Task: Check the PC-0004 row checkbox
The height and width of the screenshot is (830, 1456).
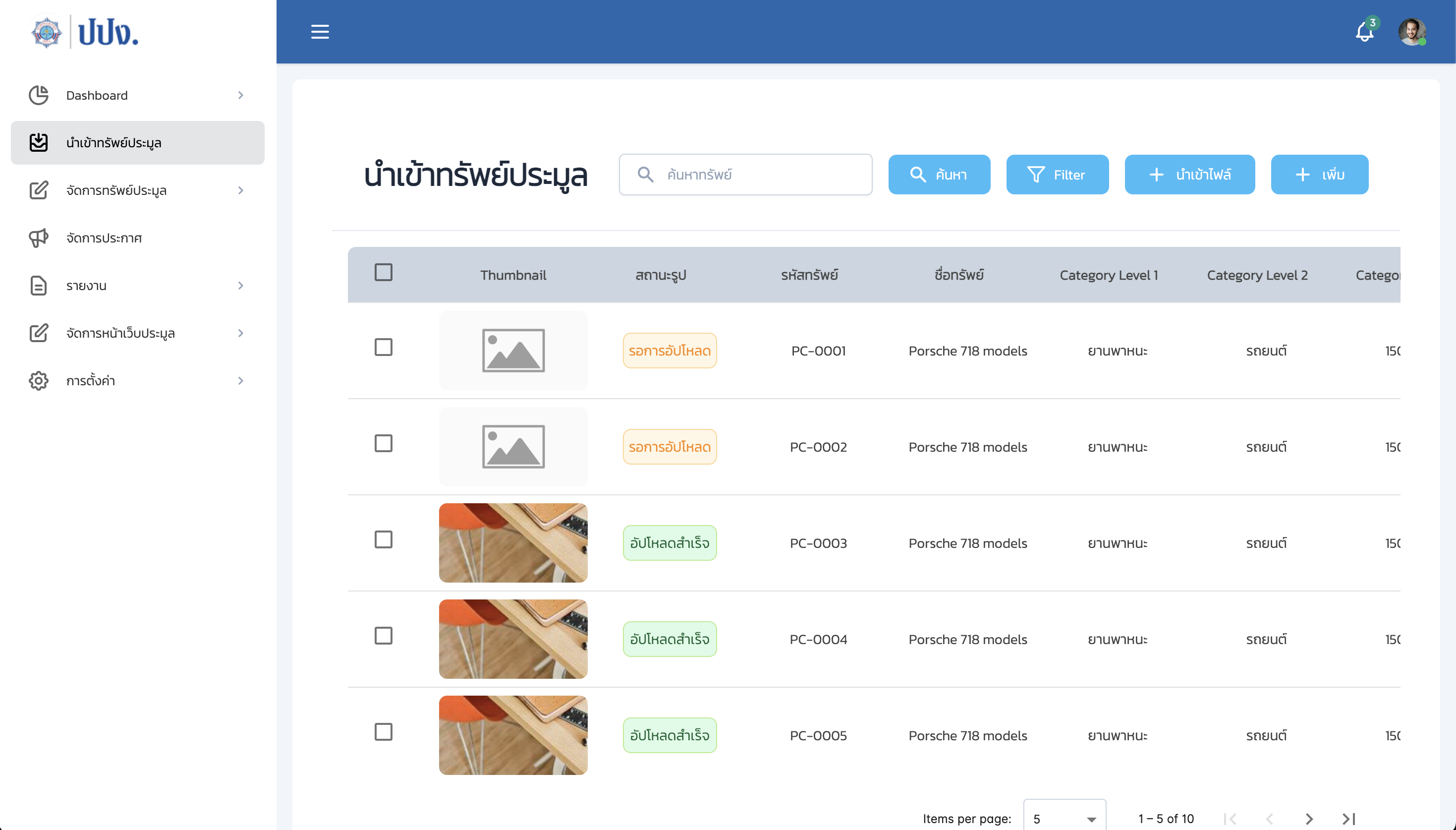Action: (384, 636)
